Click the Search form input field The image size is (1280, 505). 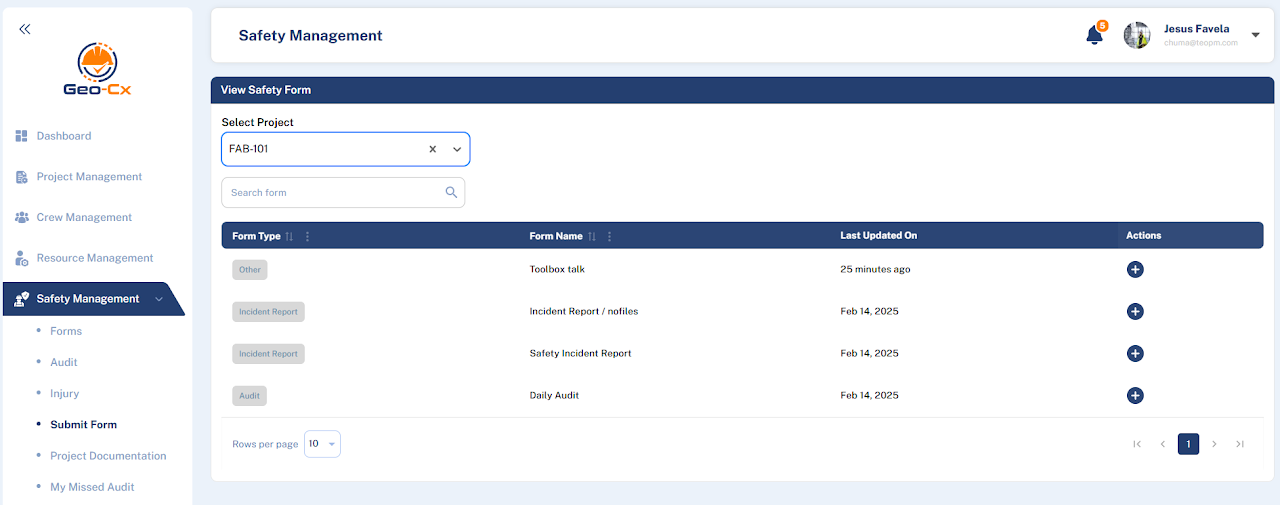click(332, 193)
